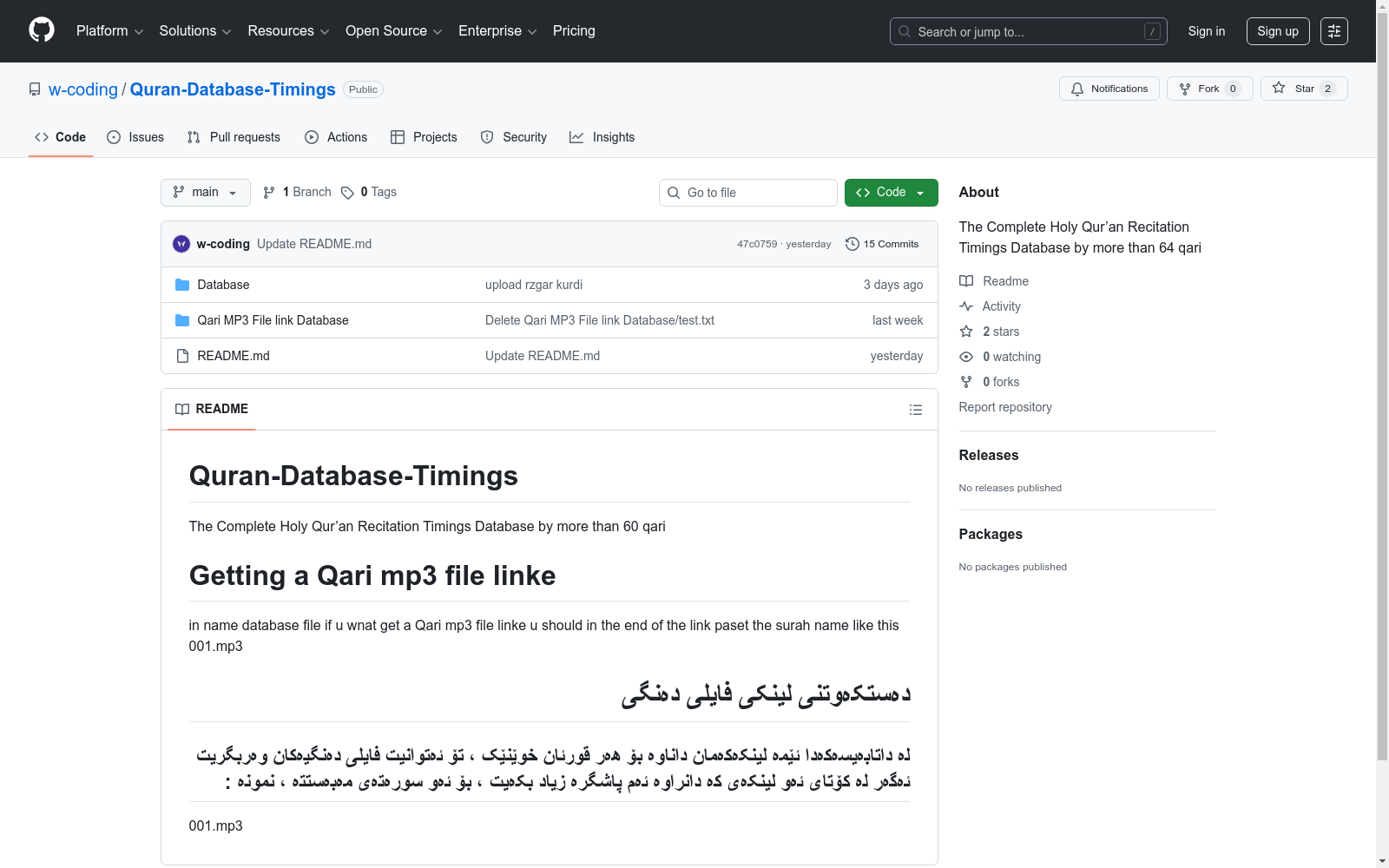Click the fork icon next to 0 forks

pyautogui.click(x=966, y=382)
